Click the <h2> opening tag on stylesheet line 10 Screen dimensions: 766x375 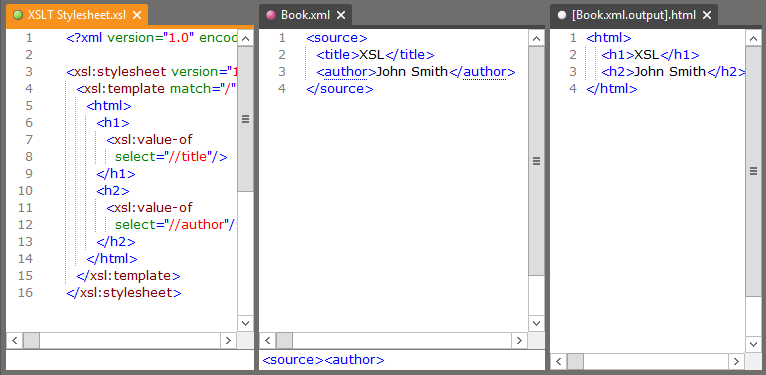pyautogui.click(x=113, y=190)
